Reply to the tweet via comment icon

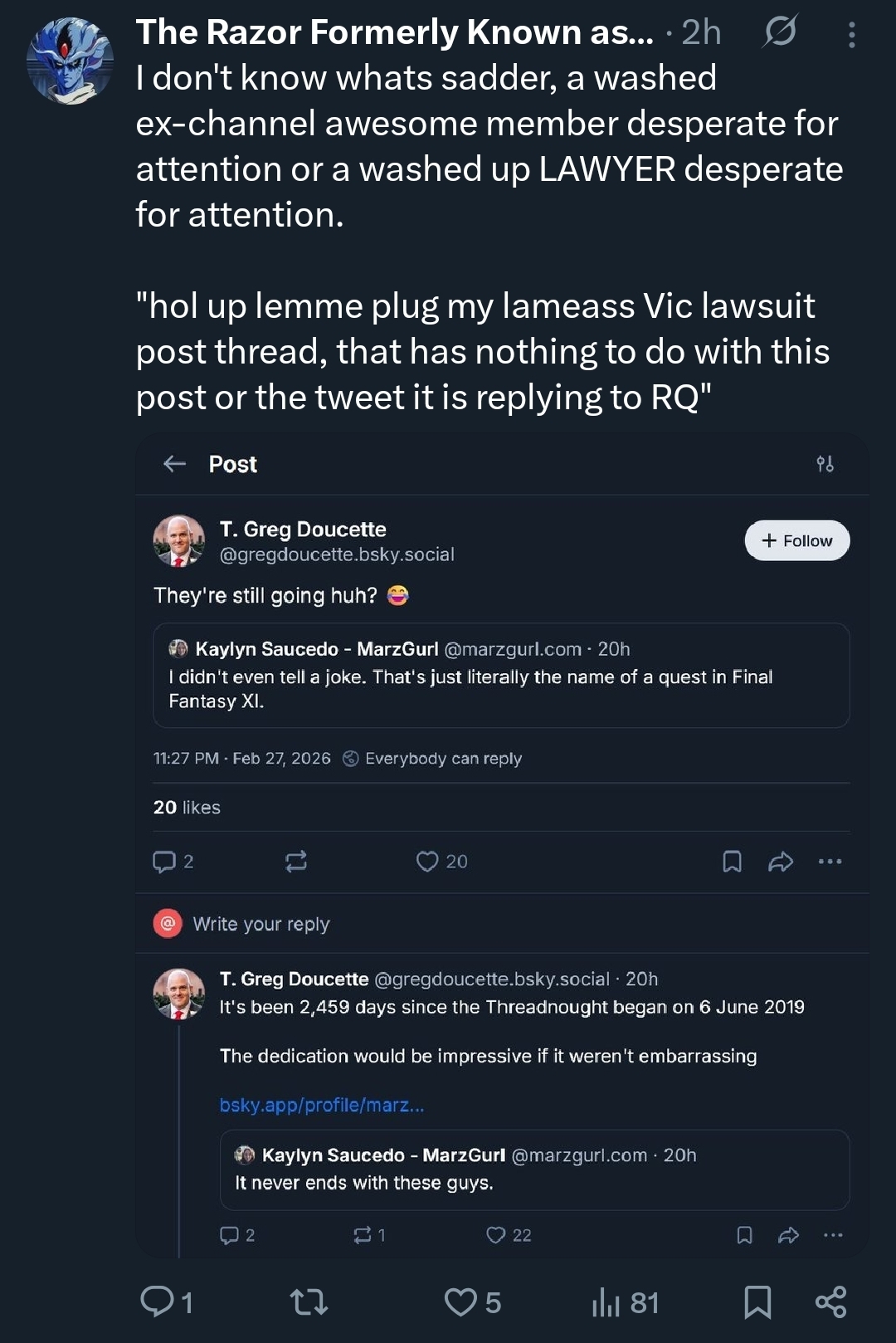158,1301
